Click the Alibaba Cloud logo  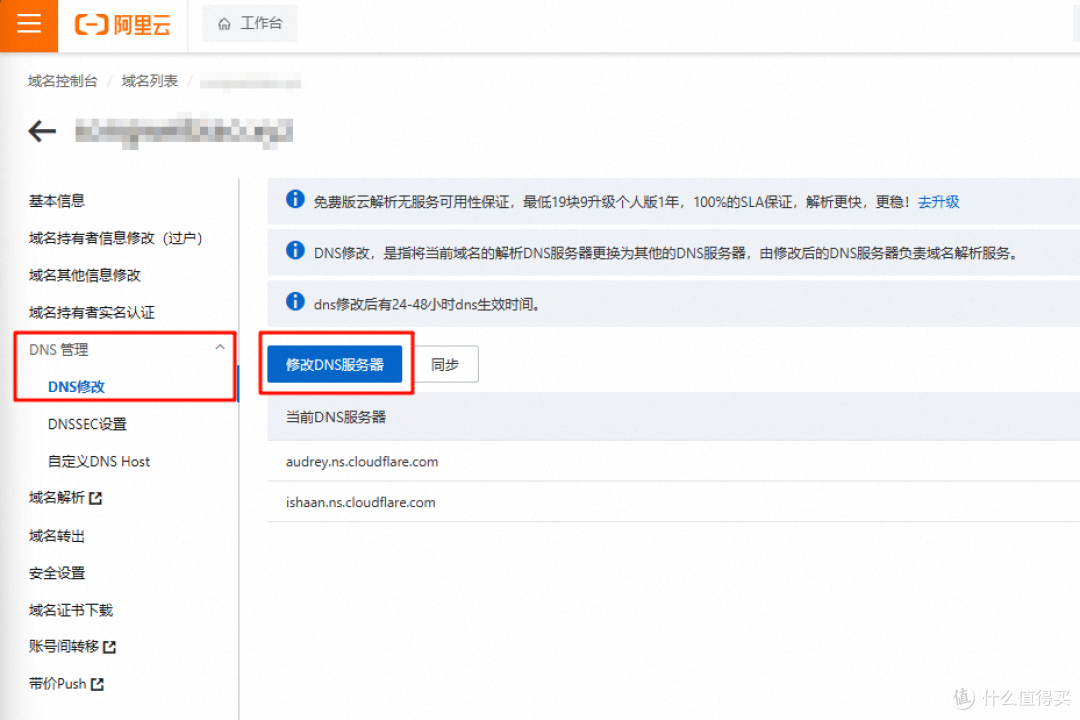pyautogui.click(x=124, y=25)
